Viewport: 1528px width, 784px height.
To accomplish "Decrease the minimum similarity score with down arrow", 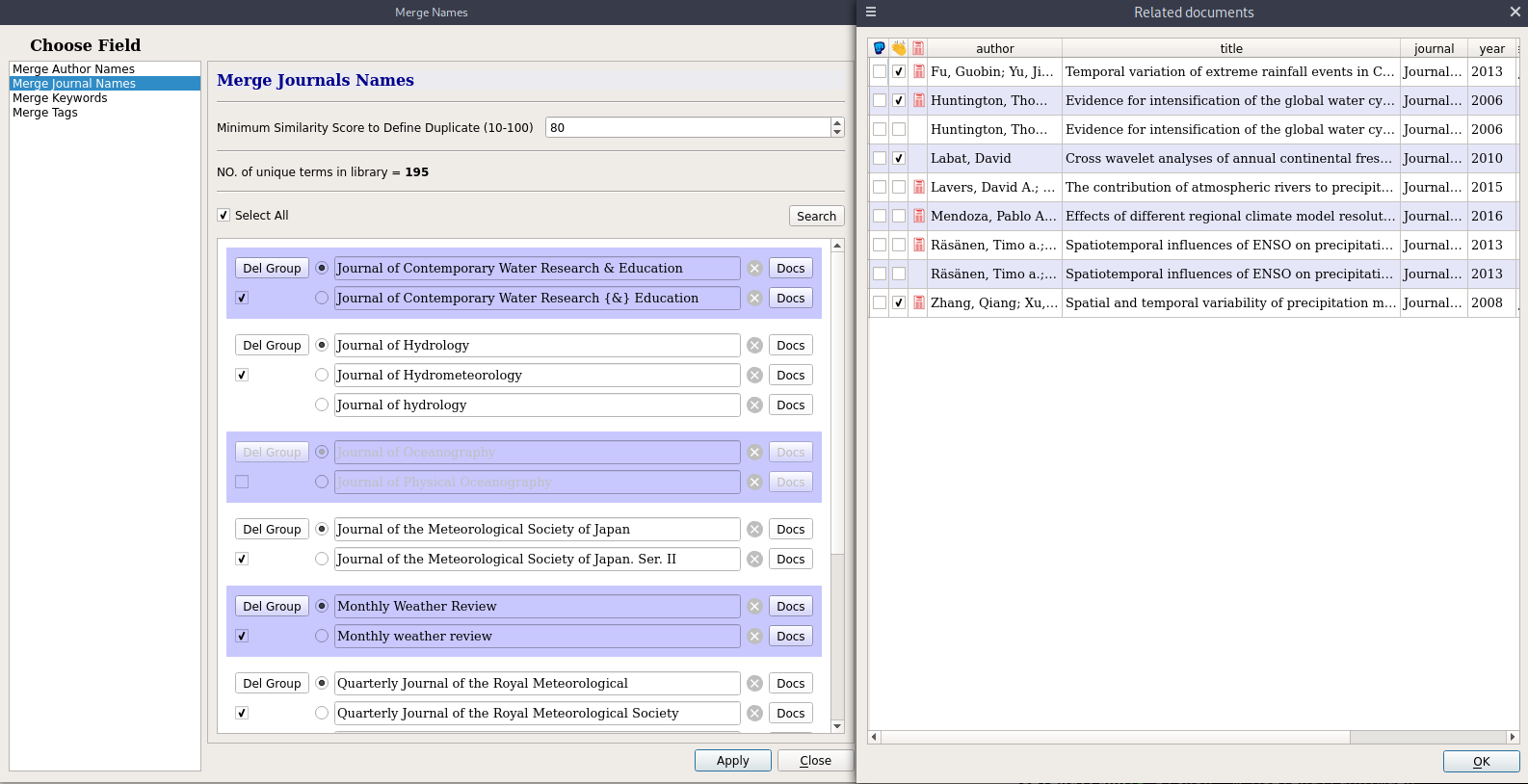I will (x=837, y=132).
